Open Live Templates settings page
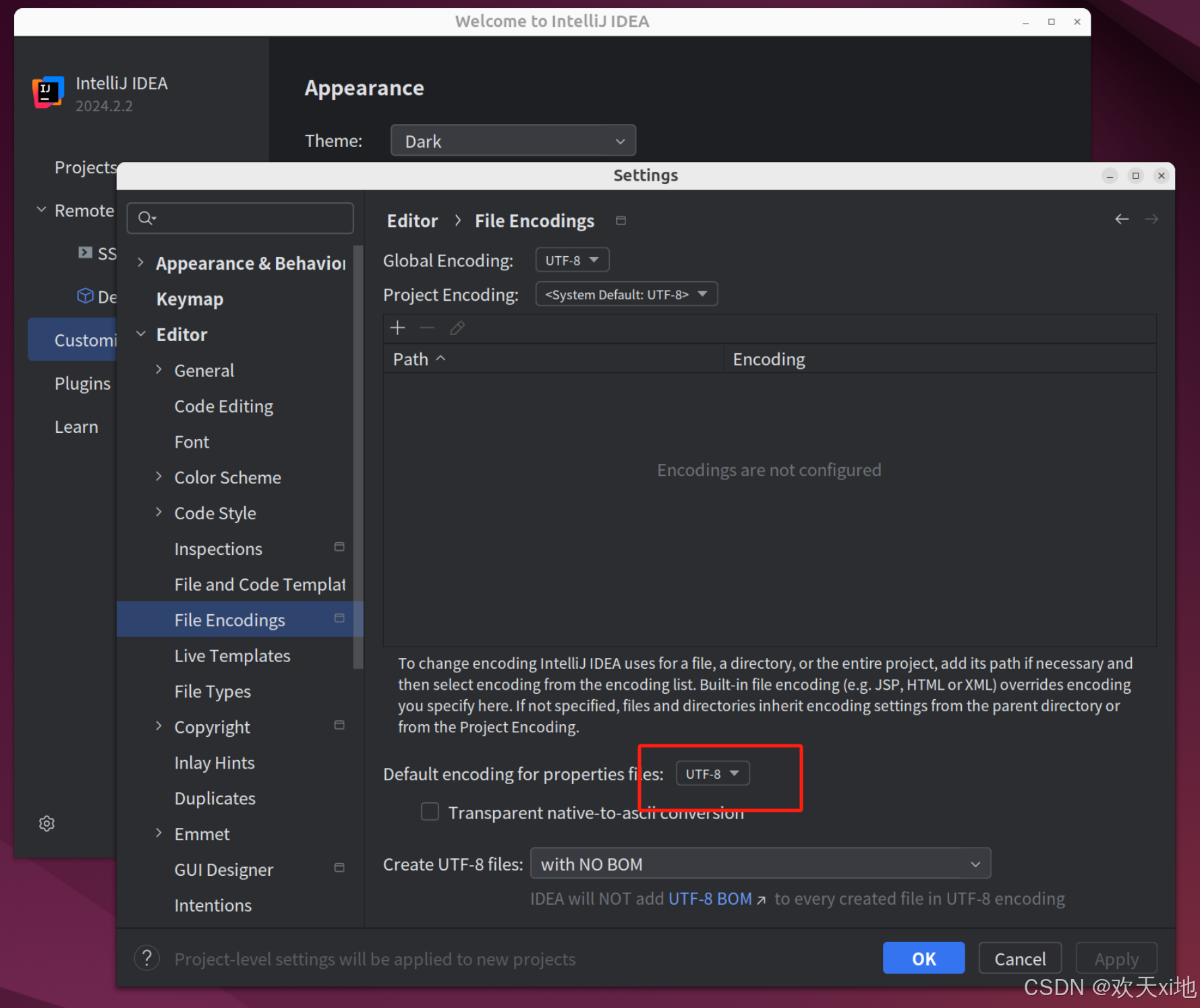The image size is (1200, 1008). coord(232,656)
